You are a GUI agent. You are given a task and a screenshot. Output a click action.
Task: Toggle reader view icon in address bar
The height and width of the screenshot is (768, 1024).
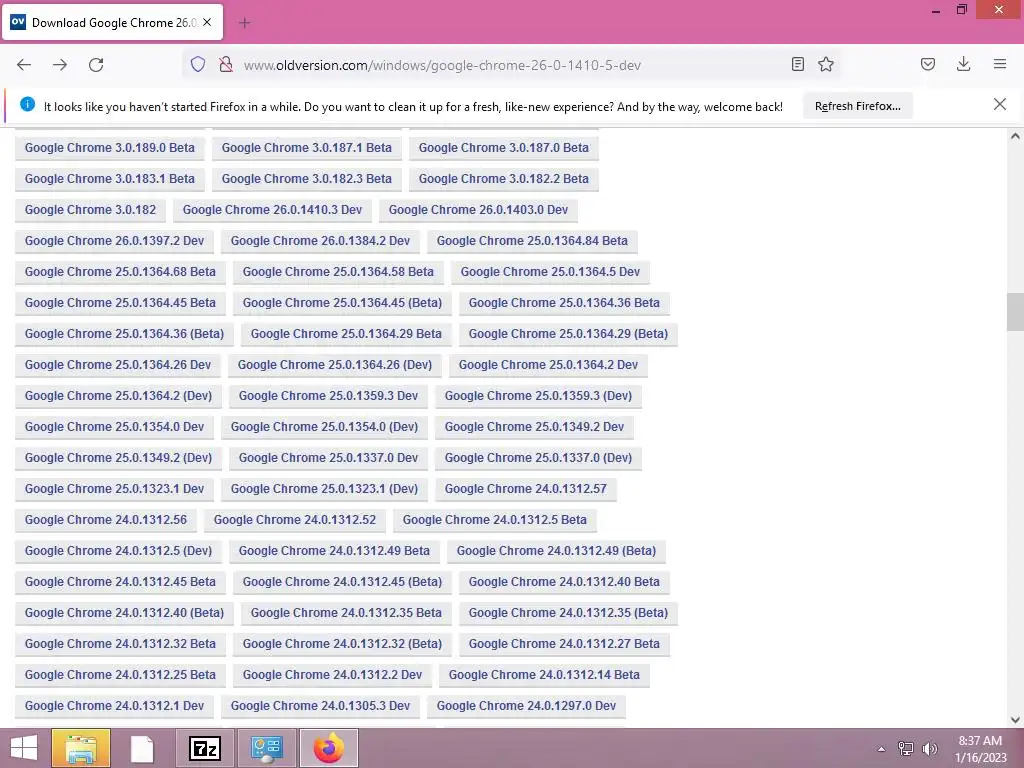(797, 64)
